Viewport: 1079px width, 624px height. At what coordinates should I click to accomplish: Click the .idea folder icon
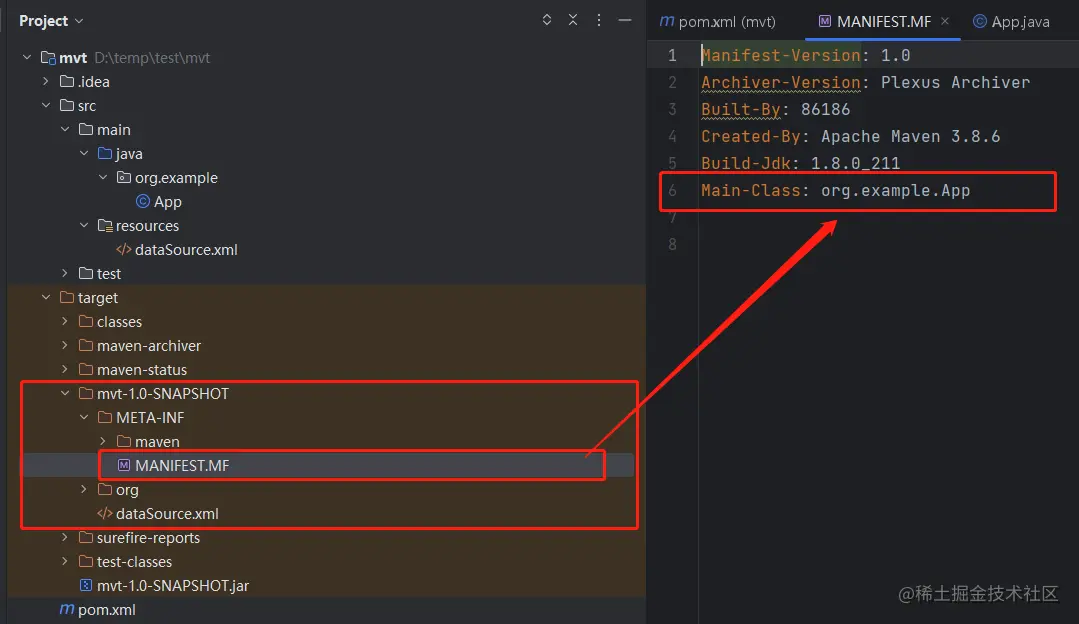coord(67,81)
